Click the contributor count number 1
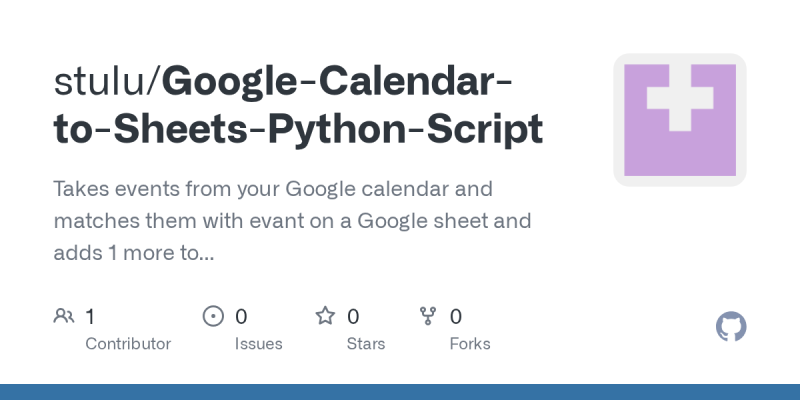800x400 pixels. (x=90, y=317)
